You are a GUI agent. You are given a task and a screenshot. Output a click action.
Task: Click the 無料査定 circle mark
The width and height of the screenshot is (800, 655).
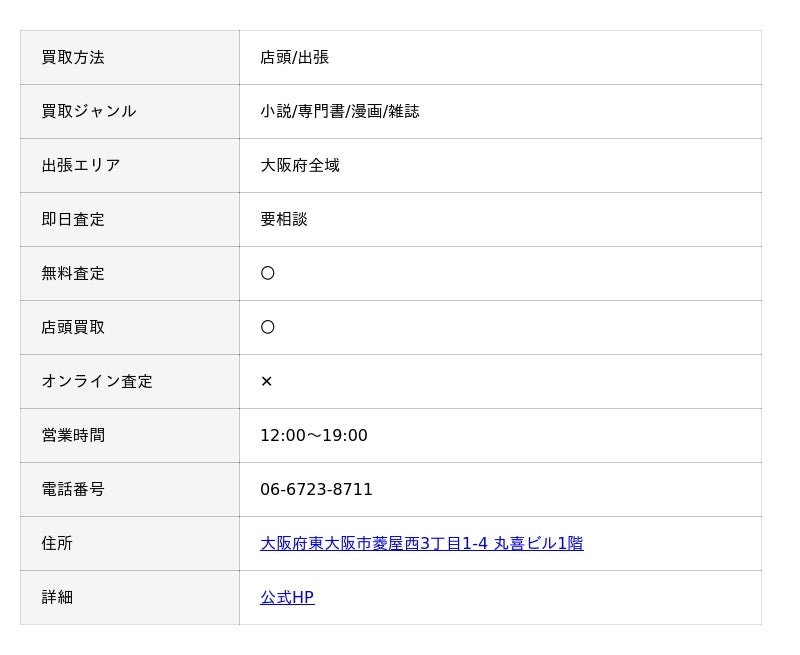(268, 273)
